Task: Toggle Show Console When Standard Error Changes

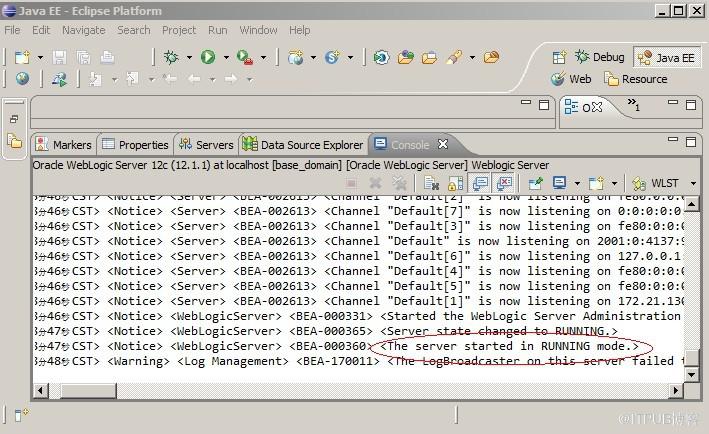Action: tap(504, 183)
